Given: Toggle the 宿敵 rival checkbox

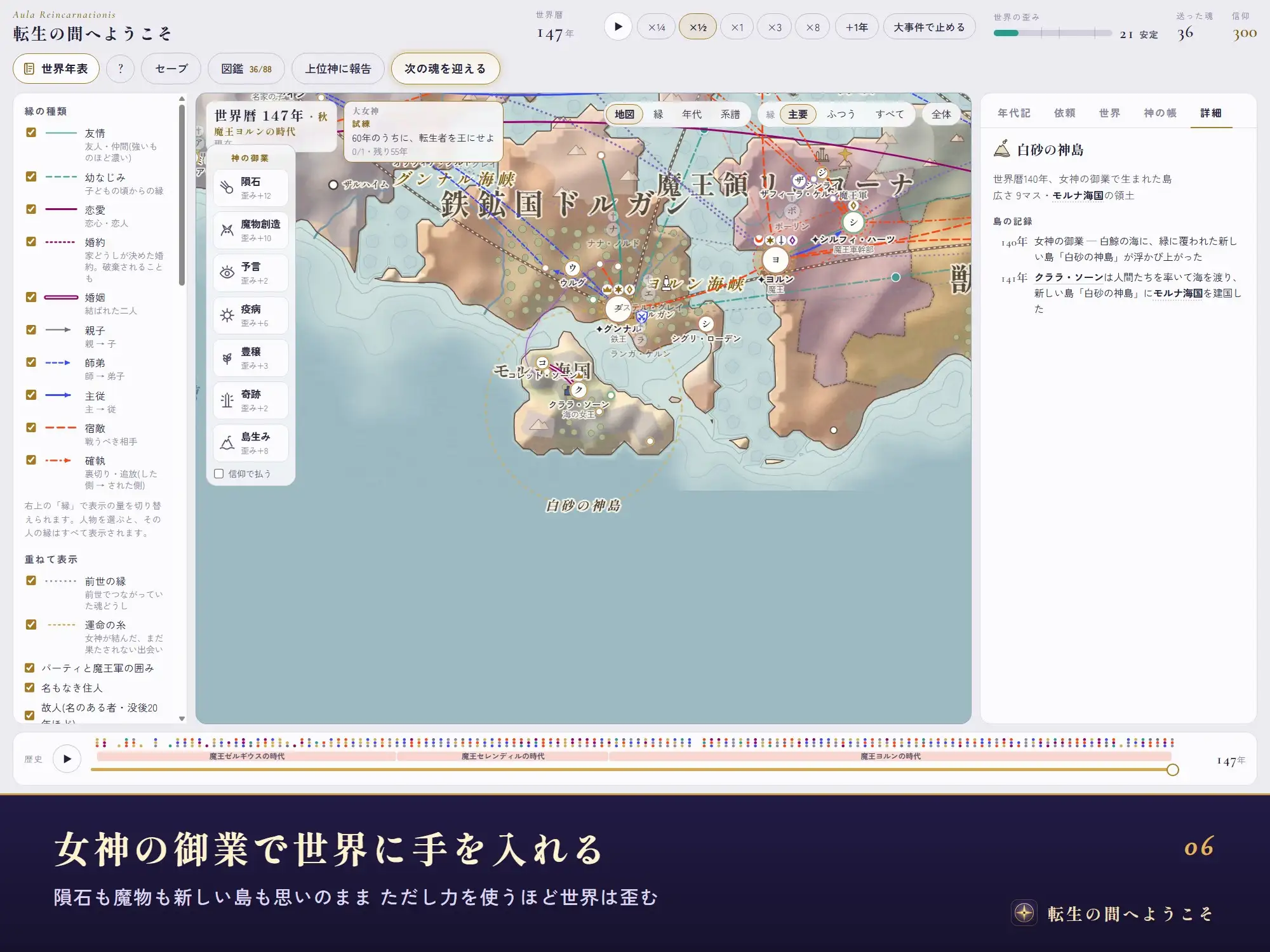Looking at the screenshot, I should coord(30,427).
